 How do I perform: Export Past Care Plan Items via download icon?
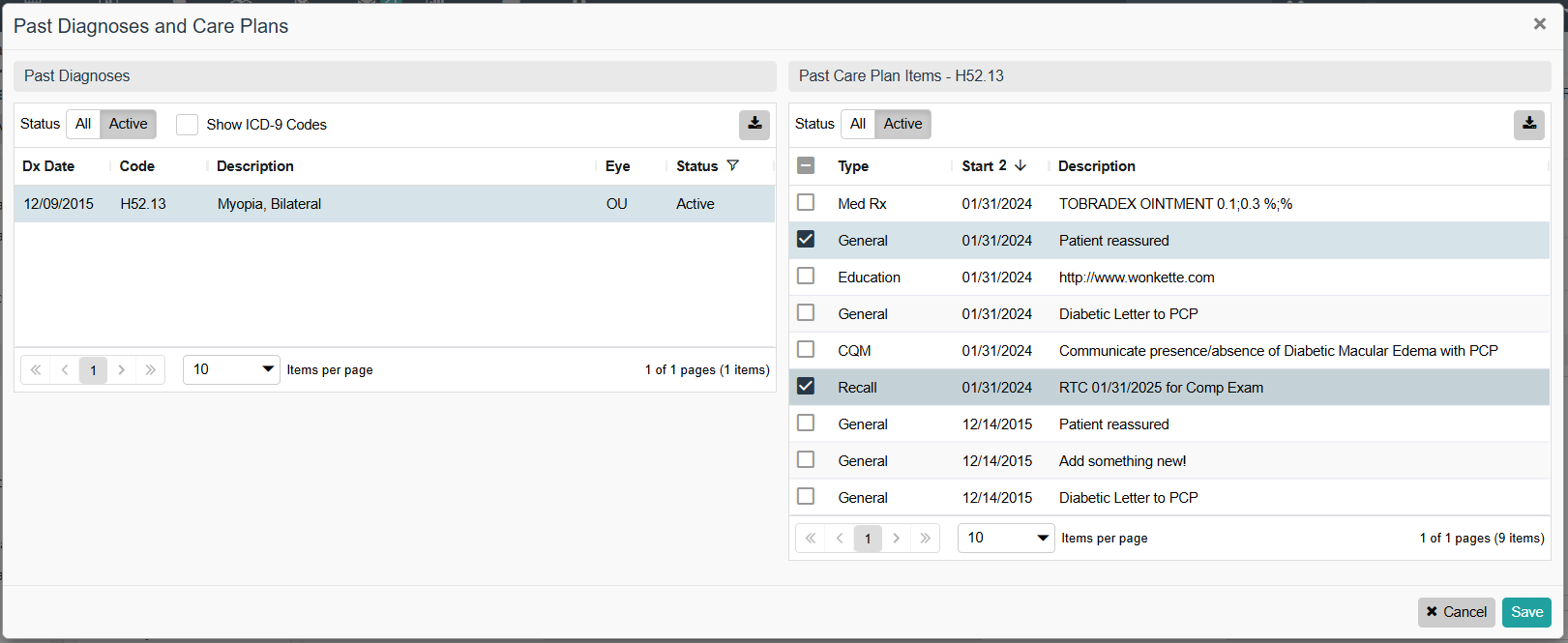tap(1529, 124)
